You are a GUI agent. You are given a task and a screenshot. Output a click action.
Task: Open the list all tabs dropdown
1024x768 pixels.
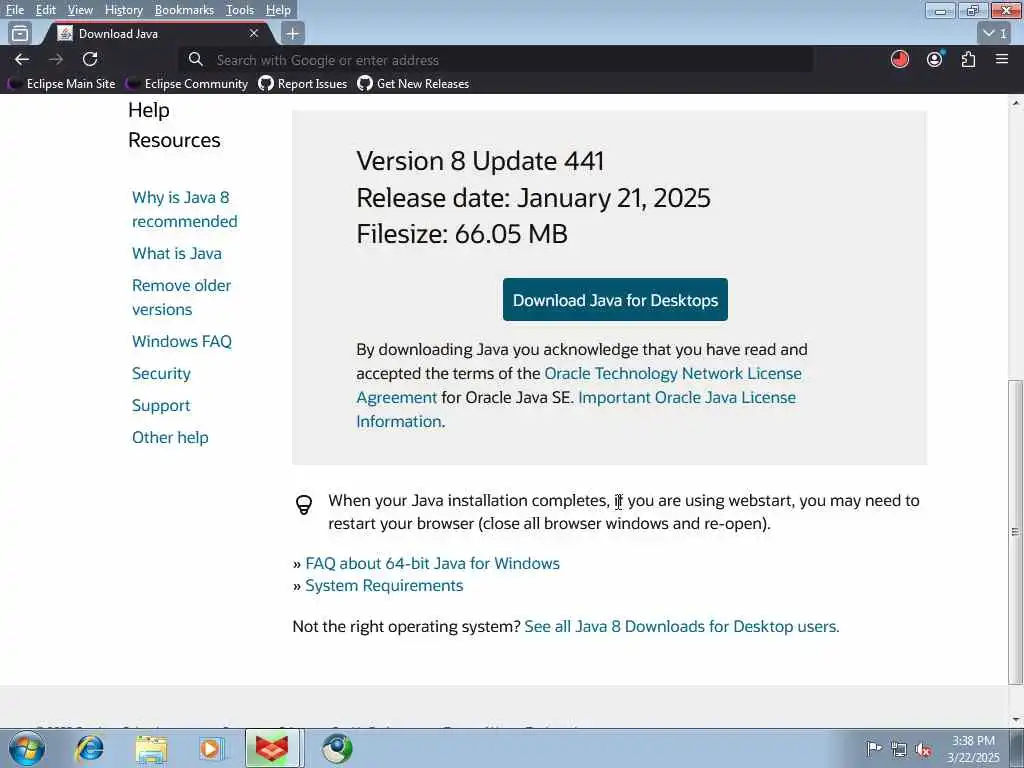[x=995, y=33]
